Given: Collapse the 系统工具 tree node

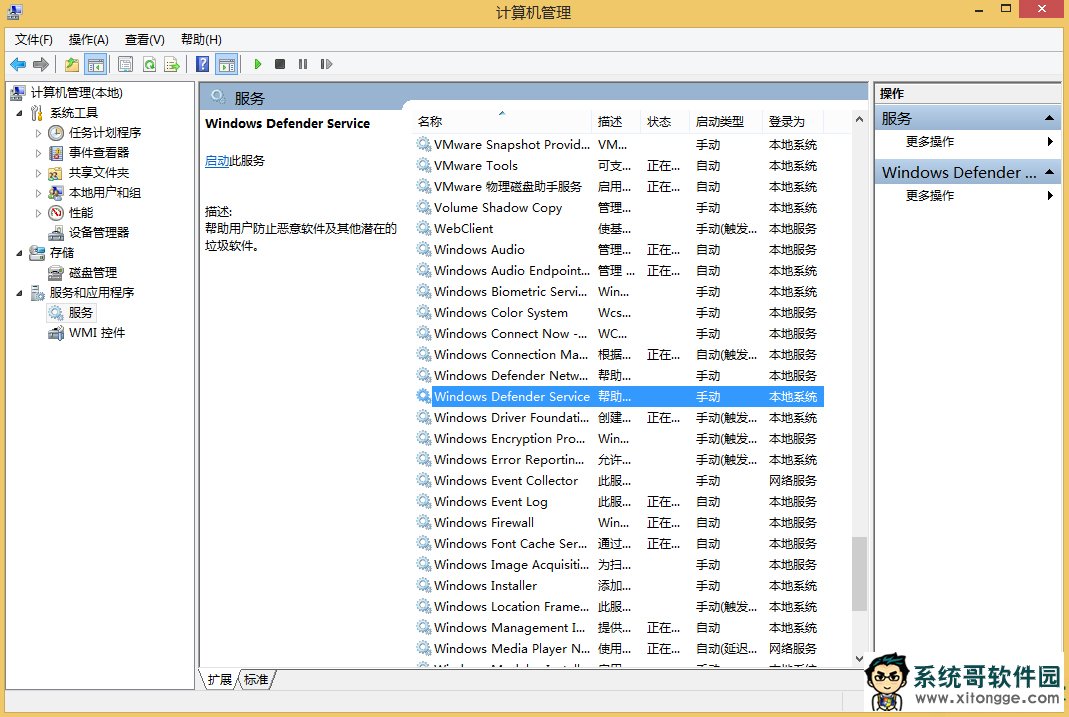Looking at the screenshot, I should 19,113.
